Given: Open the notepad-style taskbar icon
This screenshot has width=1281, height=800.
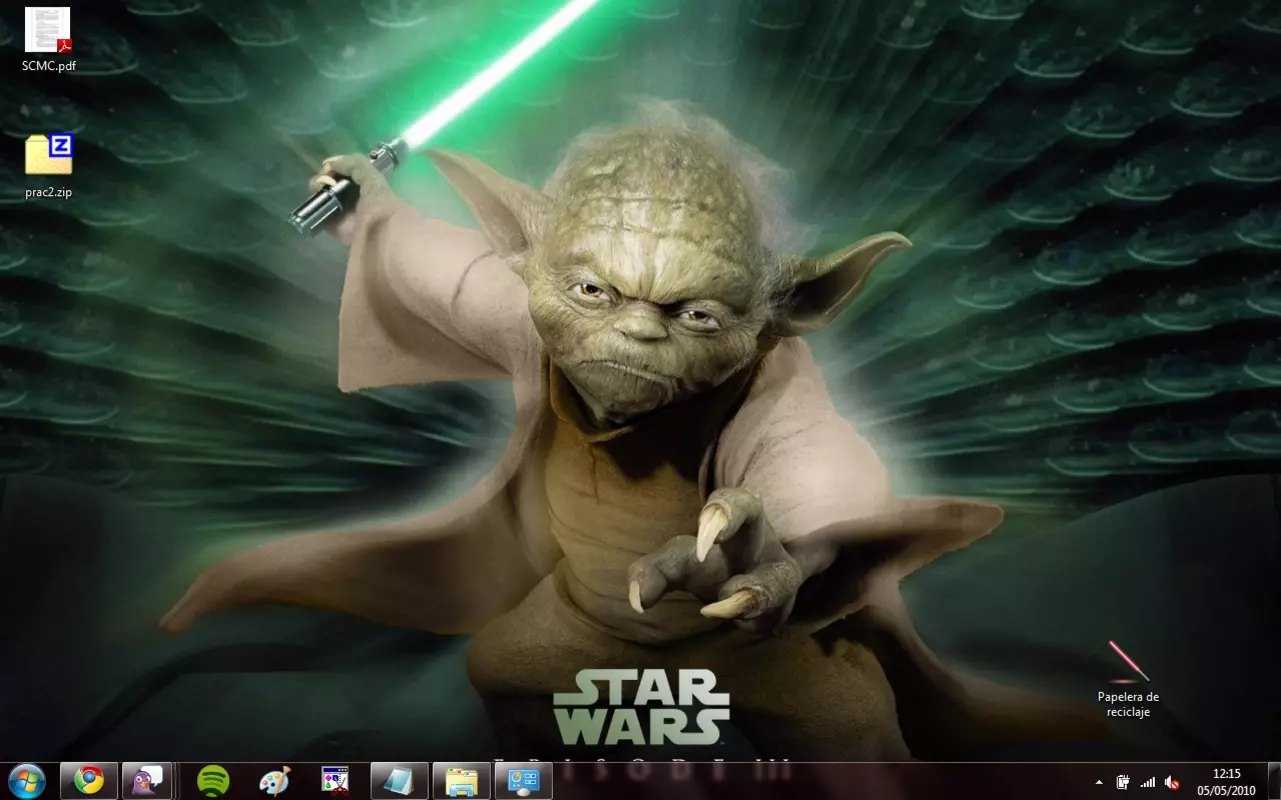Looking at the screenshot, I should click(x=399, y=780).
